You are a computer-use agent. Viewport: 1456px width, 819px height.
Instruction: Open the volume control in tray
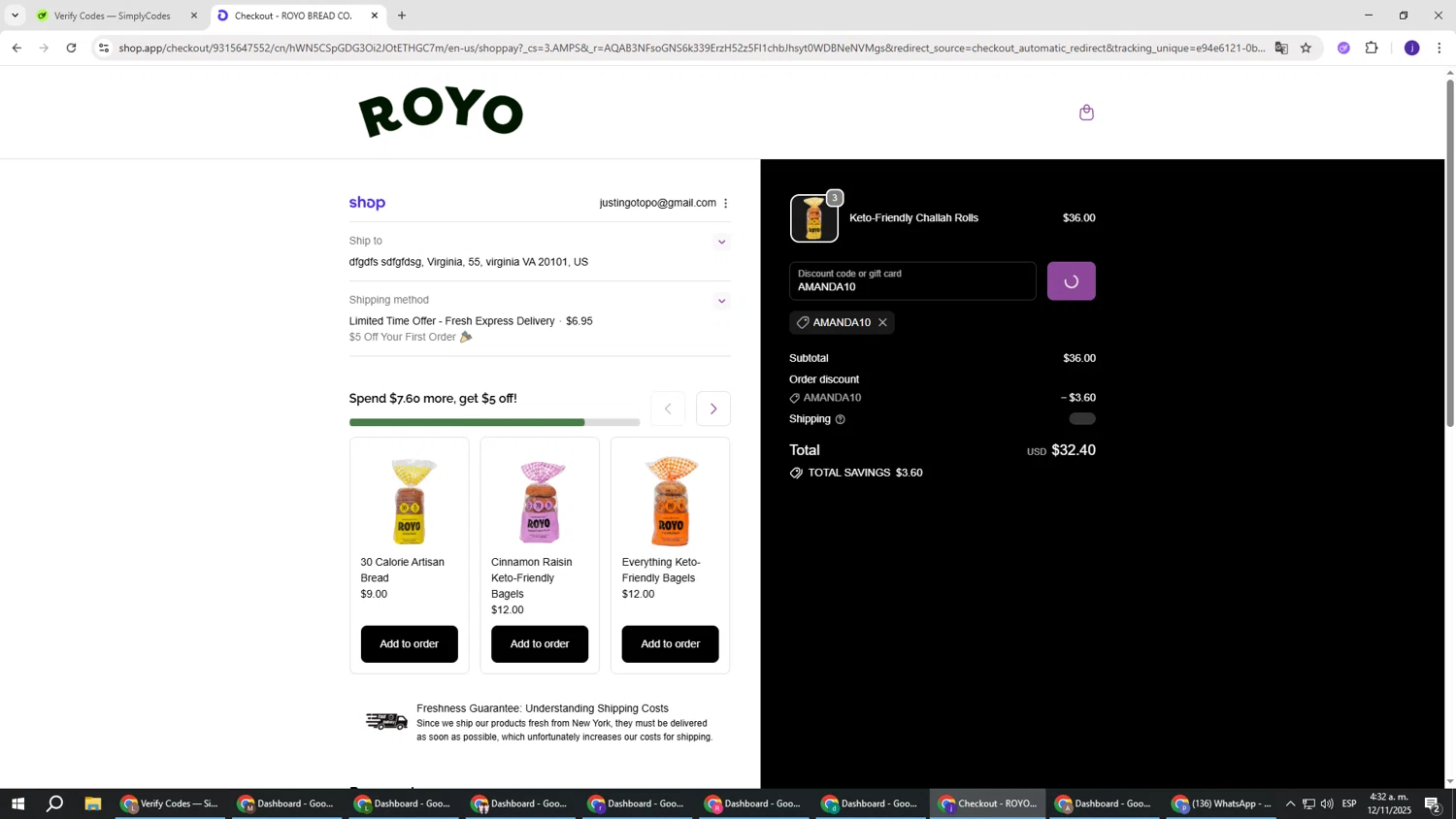point(1327,803)
